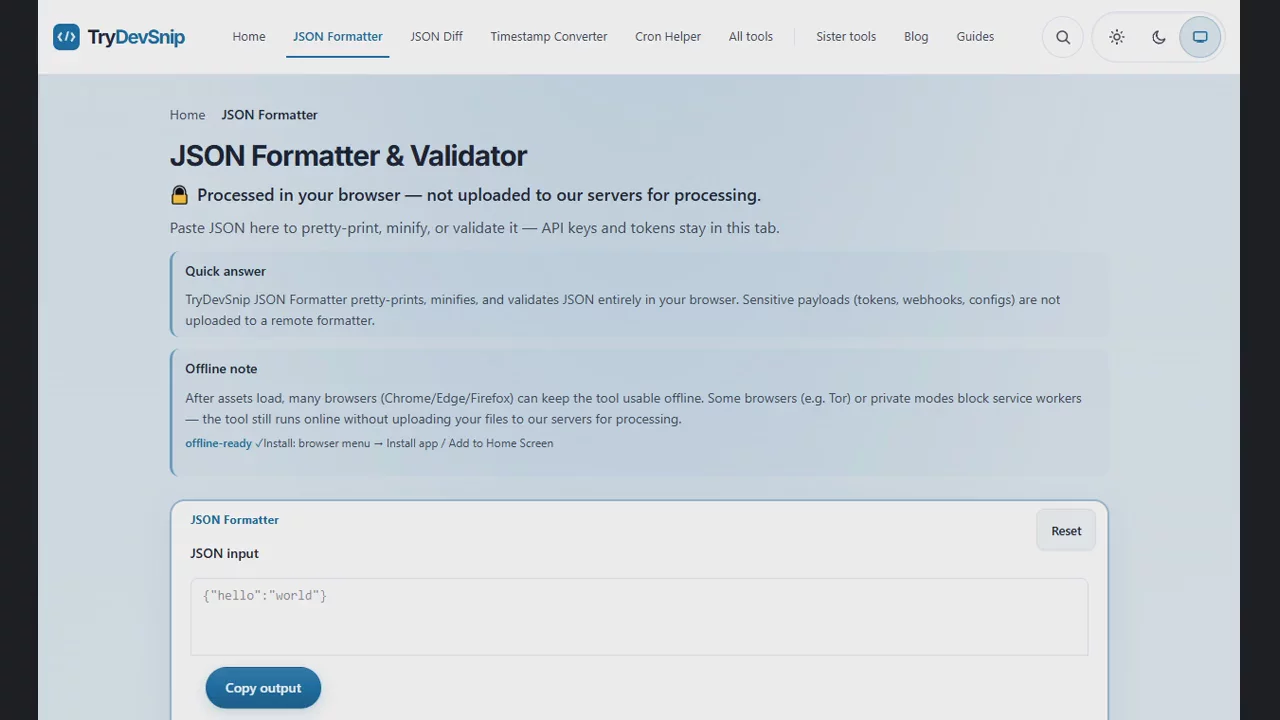Open Cron Helper tool

(668, 37)
